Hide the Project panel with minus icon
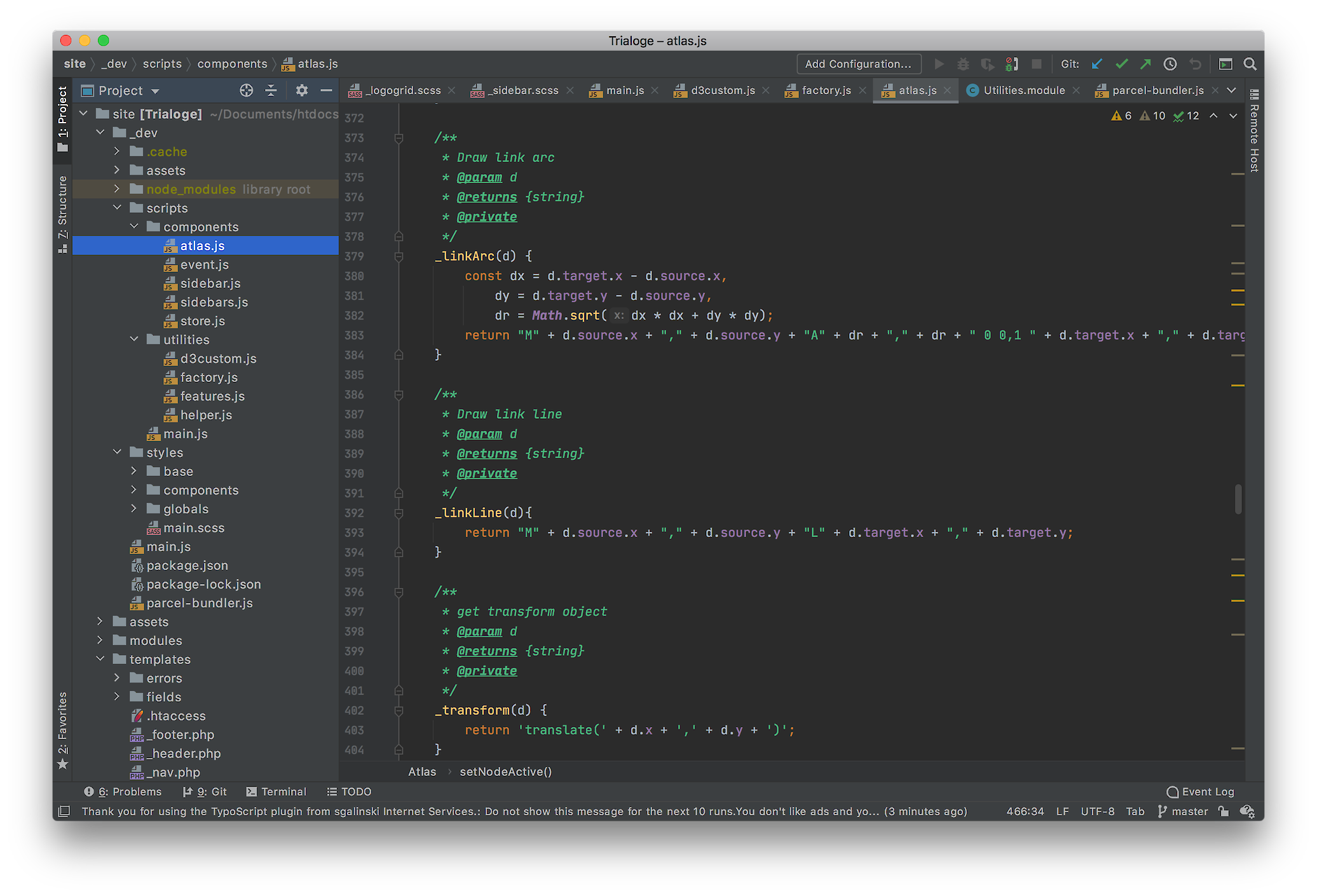 pyautogui.click(x=326, y=90)
